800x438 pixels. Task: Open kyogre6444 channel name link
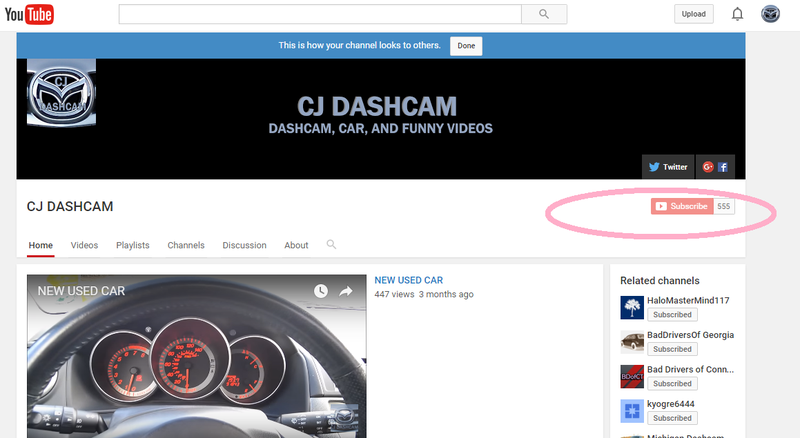pos(671,404)
